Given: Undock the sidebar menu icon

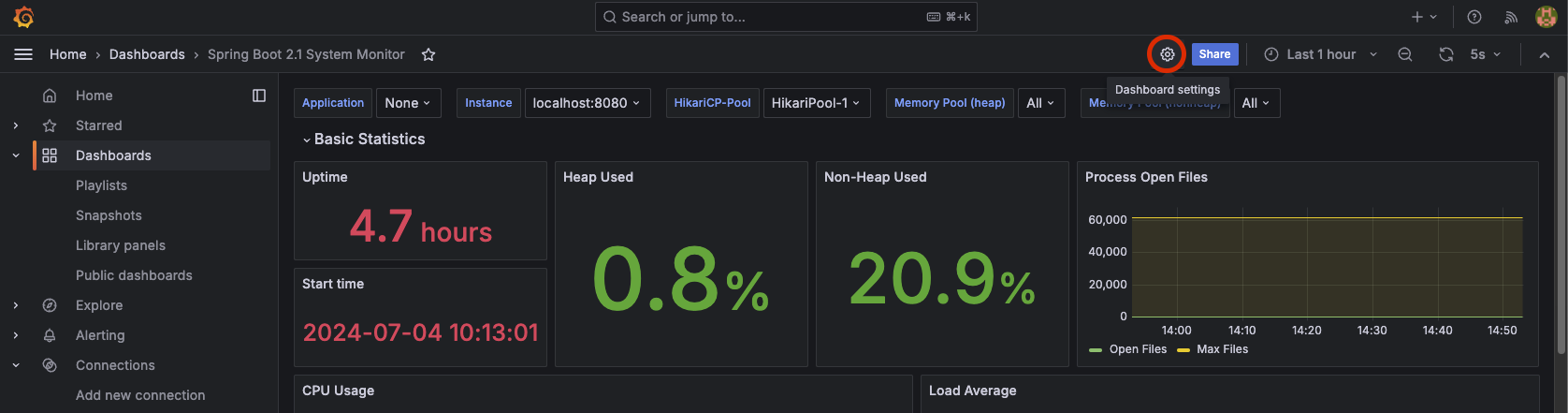Looking at the screenshot, I should pos(259,96).
